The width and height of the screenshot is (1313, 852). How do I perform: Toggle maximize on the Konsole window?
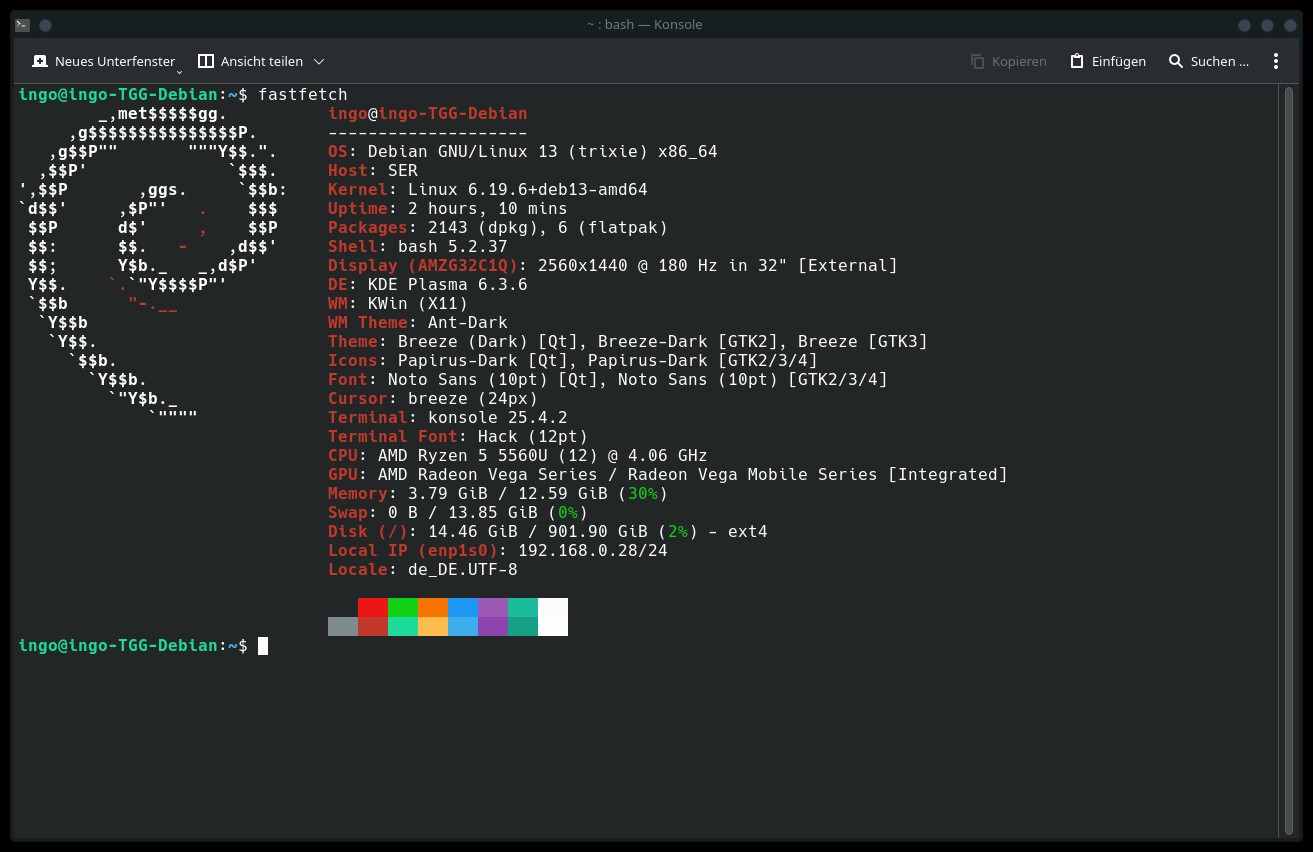coord(1267,24)
